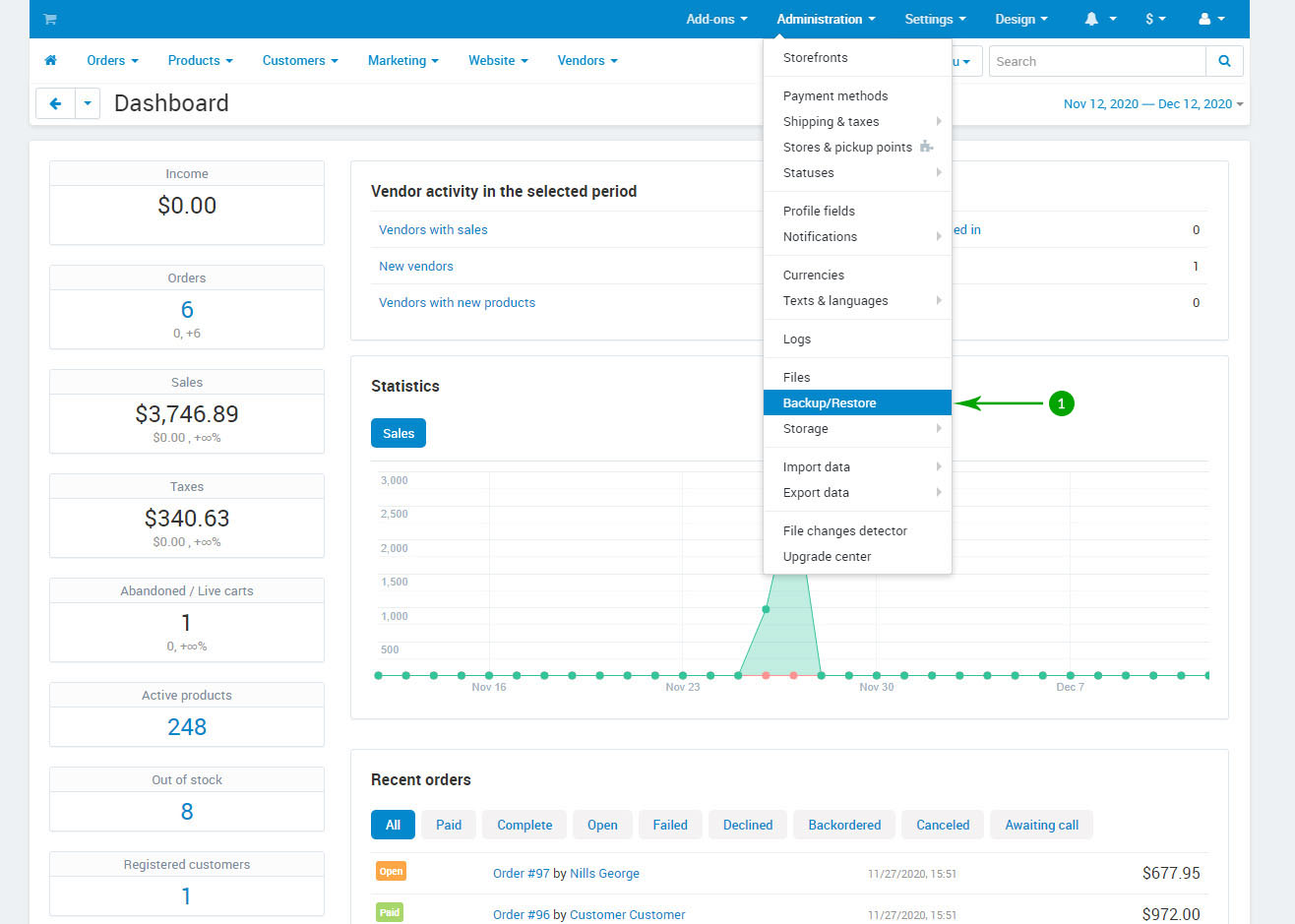Click the puzzle icon next to Stores & pickup points
Screen dimensions: 1295x924
click(926, 147)
